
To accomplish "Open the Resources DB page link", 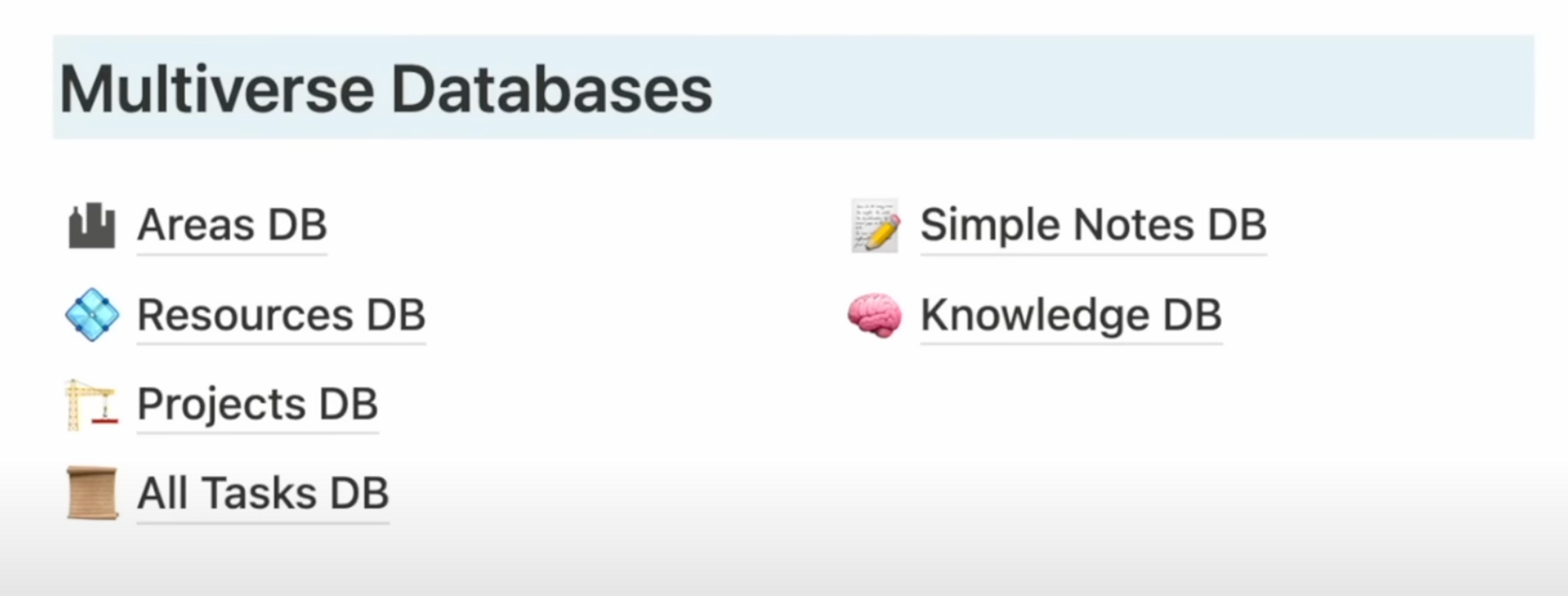I will [281, 315].
